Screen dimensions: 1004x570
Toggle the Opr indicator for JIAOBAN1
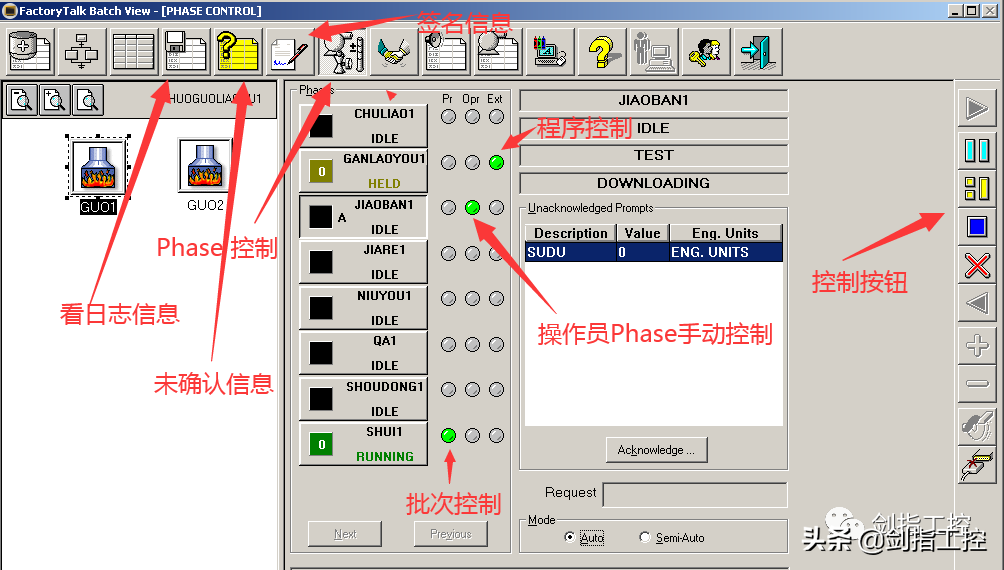pos(472,208)
